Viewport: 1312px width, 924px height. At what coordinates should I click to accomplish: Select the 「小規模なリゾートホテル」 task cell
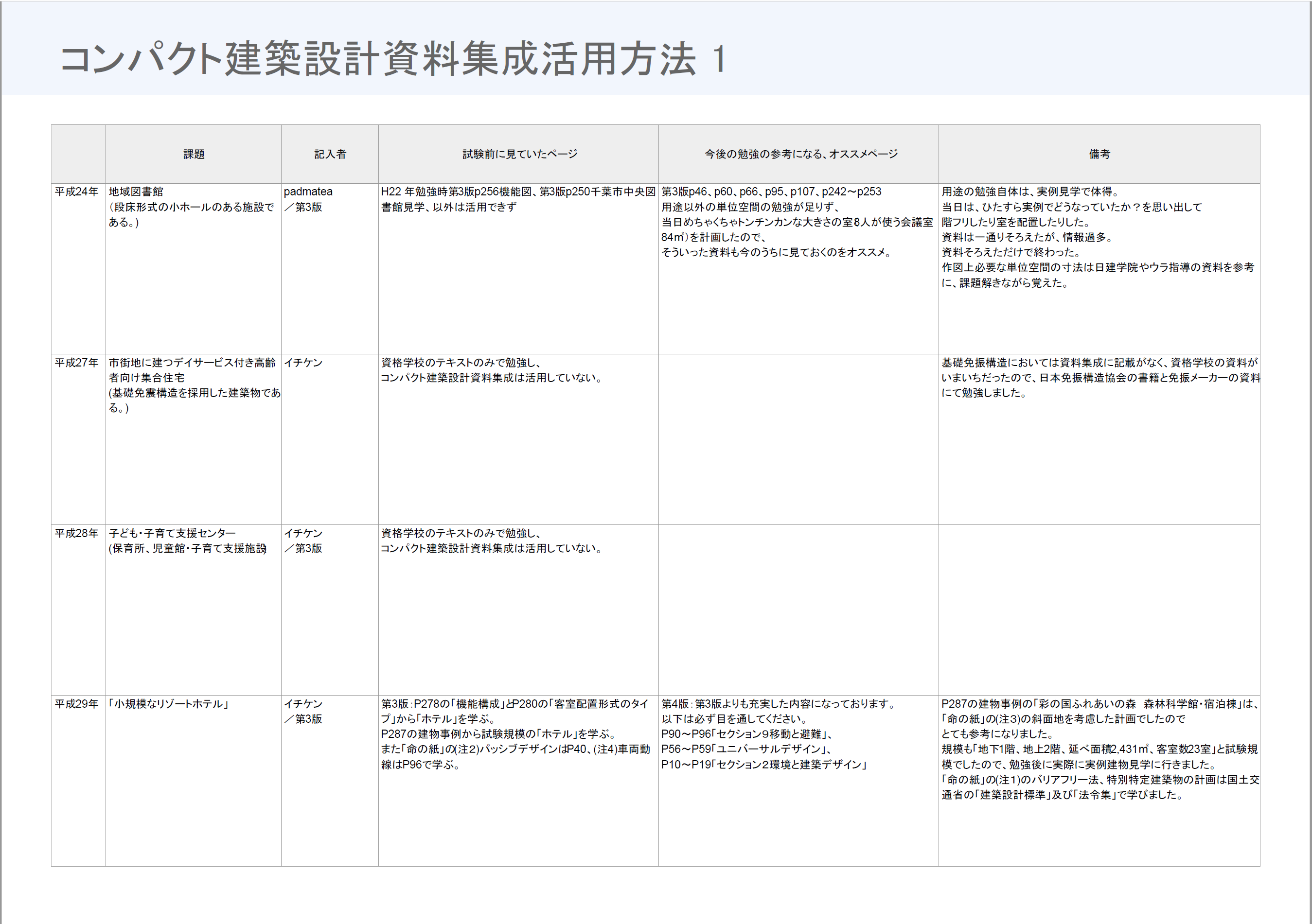[169, 704]
